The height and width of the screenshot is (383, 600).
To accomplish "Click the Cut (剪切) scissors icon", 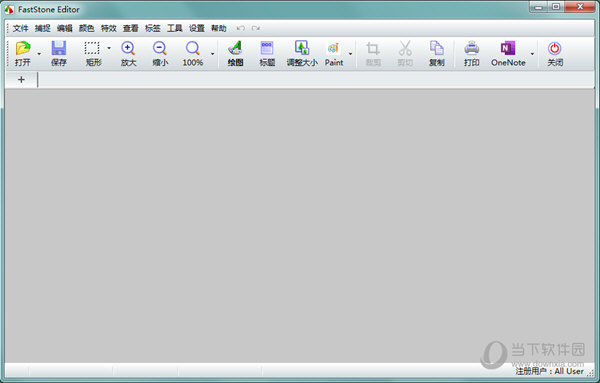I will 405,48.
